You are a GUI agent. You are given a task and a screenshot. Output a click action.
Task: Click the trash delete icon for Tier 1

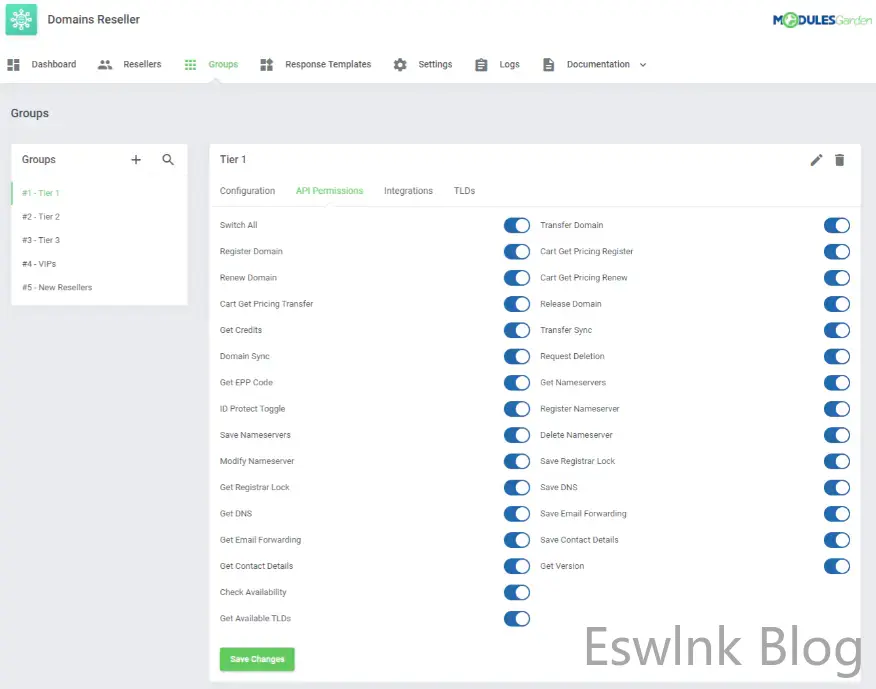click(839, 160)
